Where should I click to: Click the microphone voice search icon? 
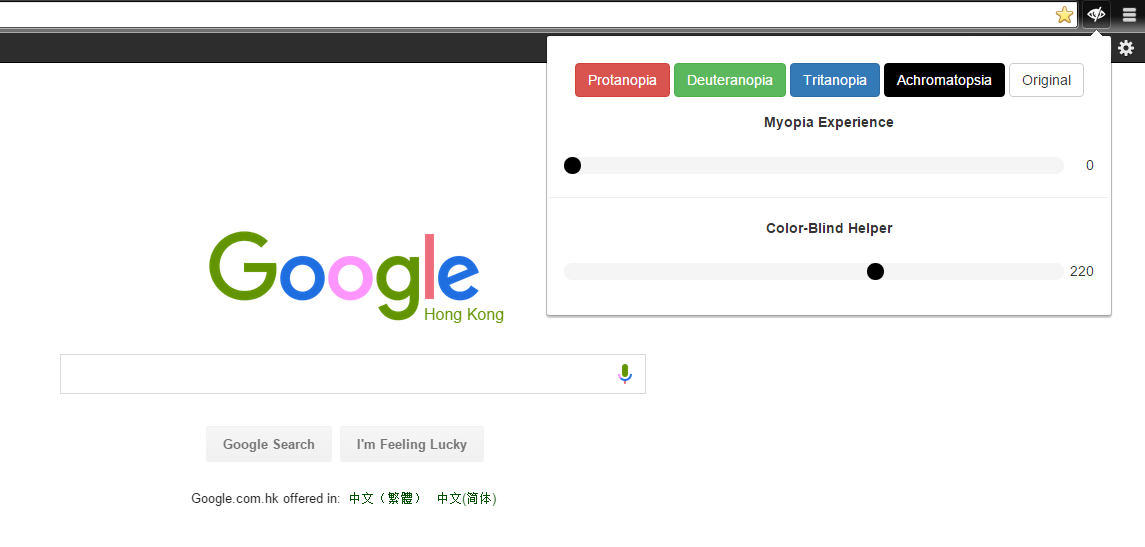pyautogui.click(x=624, y=374)
